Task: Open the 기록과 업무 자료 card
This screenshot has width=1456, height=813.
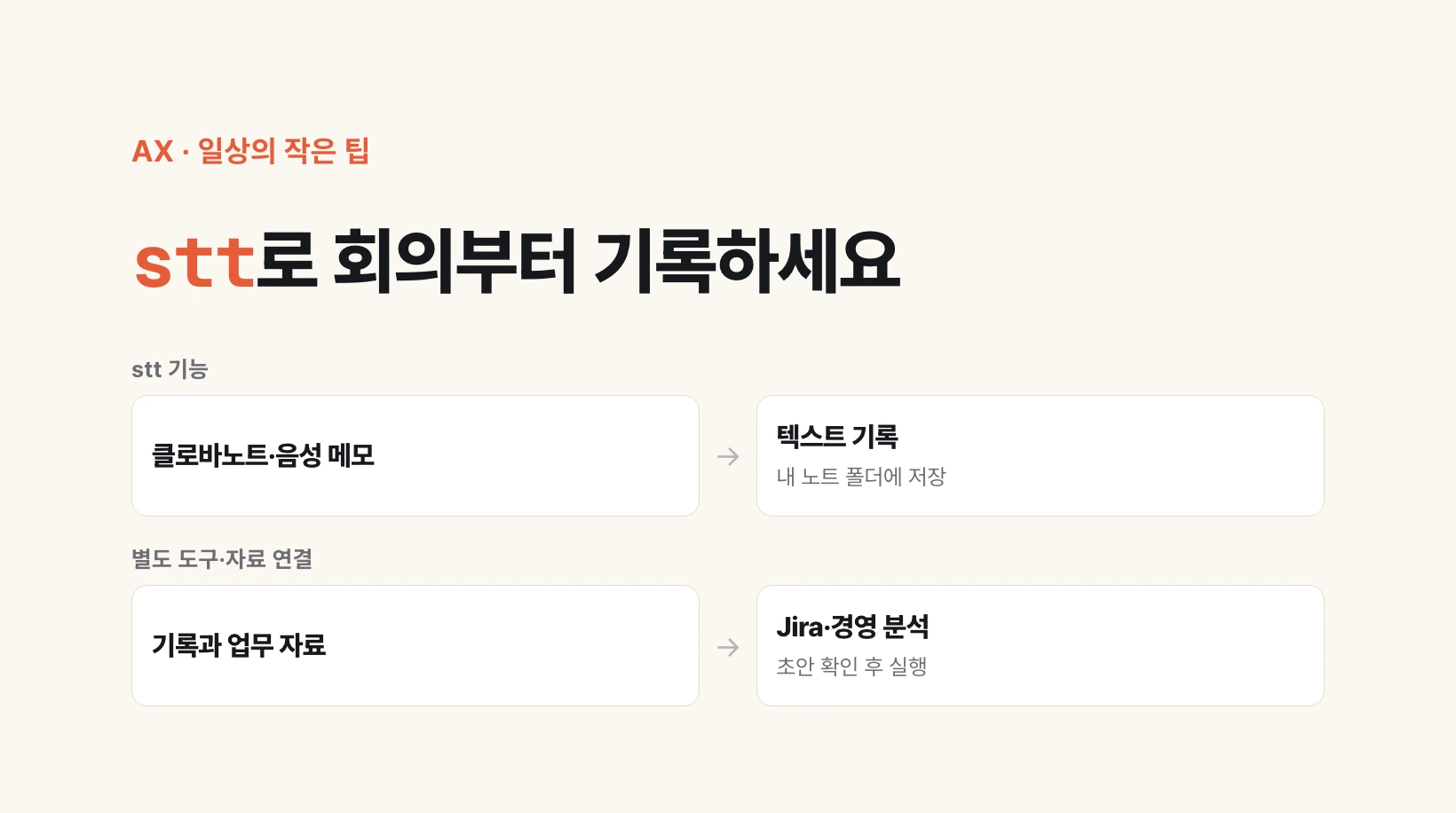Action: click(x=415, y=646)
